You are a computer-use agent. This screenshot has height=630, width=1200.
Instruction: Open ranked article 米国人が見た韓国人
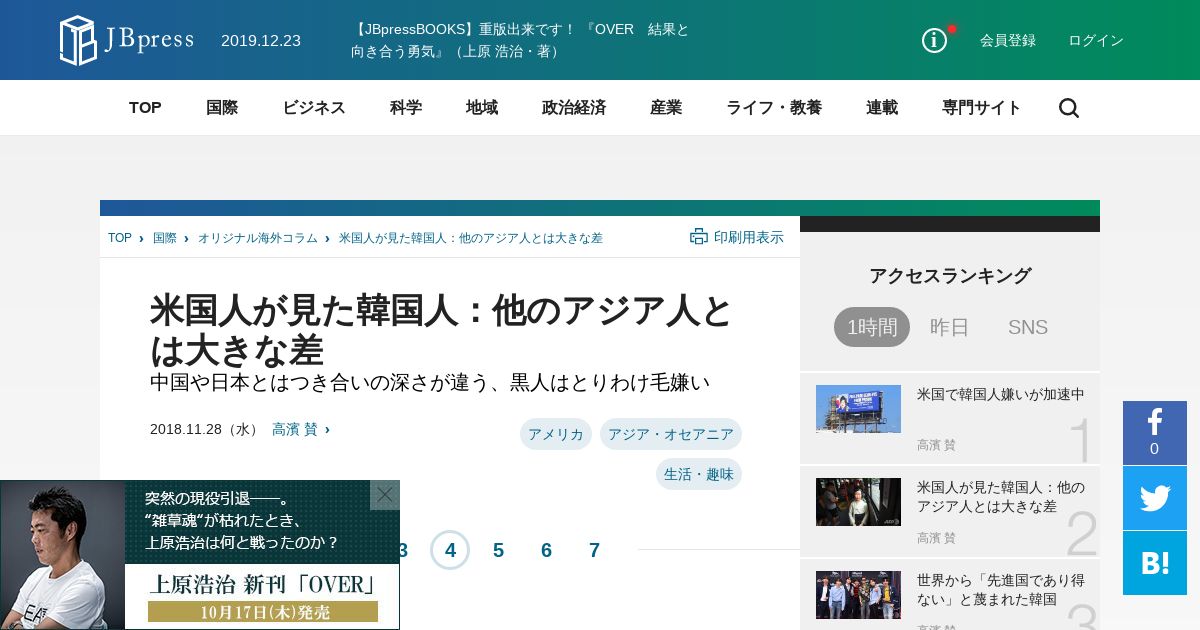pos(1001,497)
